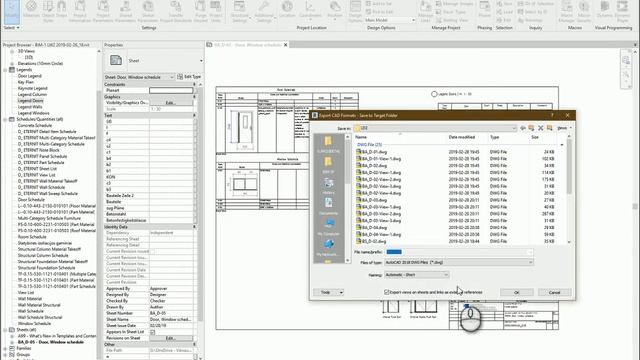
Task: Open Shared Parameters
Action: [x=125, y=11]
